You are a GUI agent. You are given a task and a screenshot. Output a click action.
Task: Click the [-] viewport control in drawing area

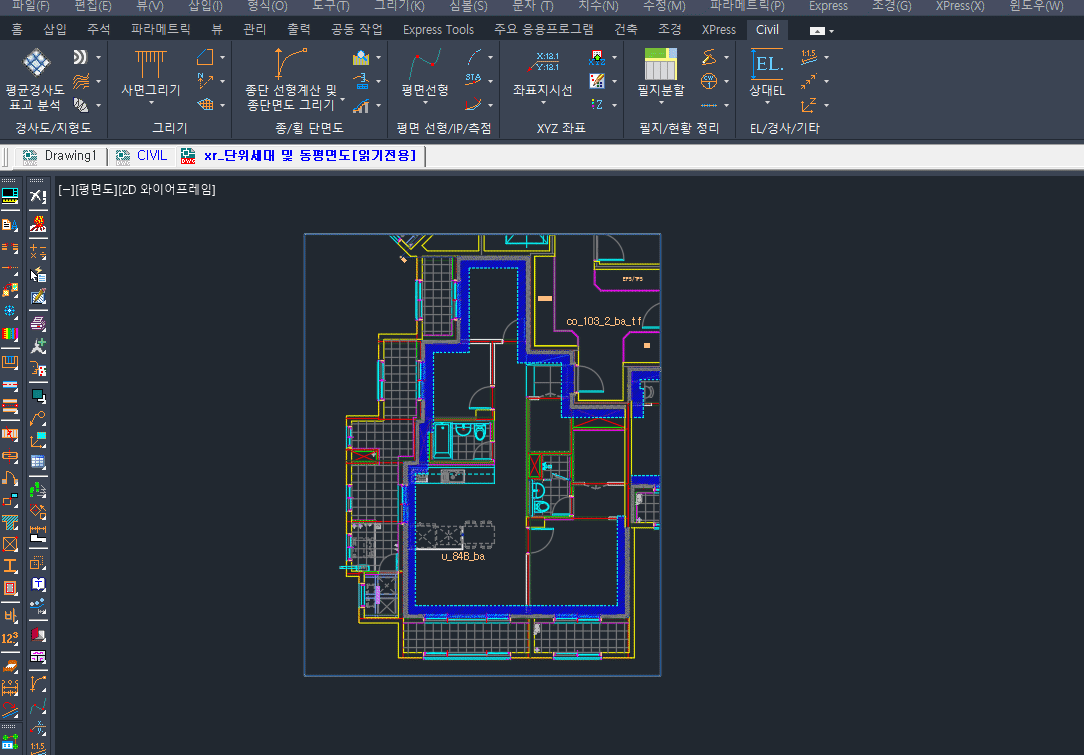click(65, 189)
